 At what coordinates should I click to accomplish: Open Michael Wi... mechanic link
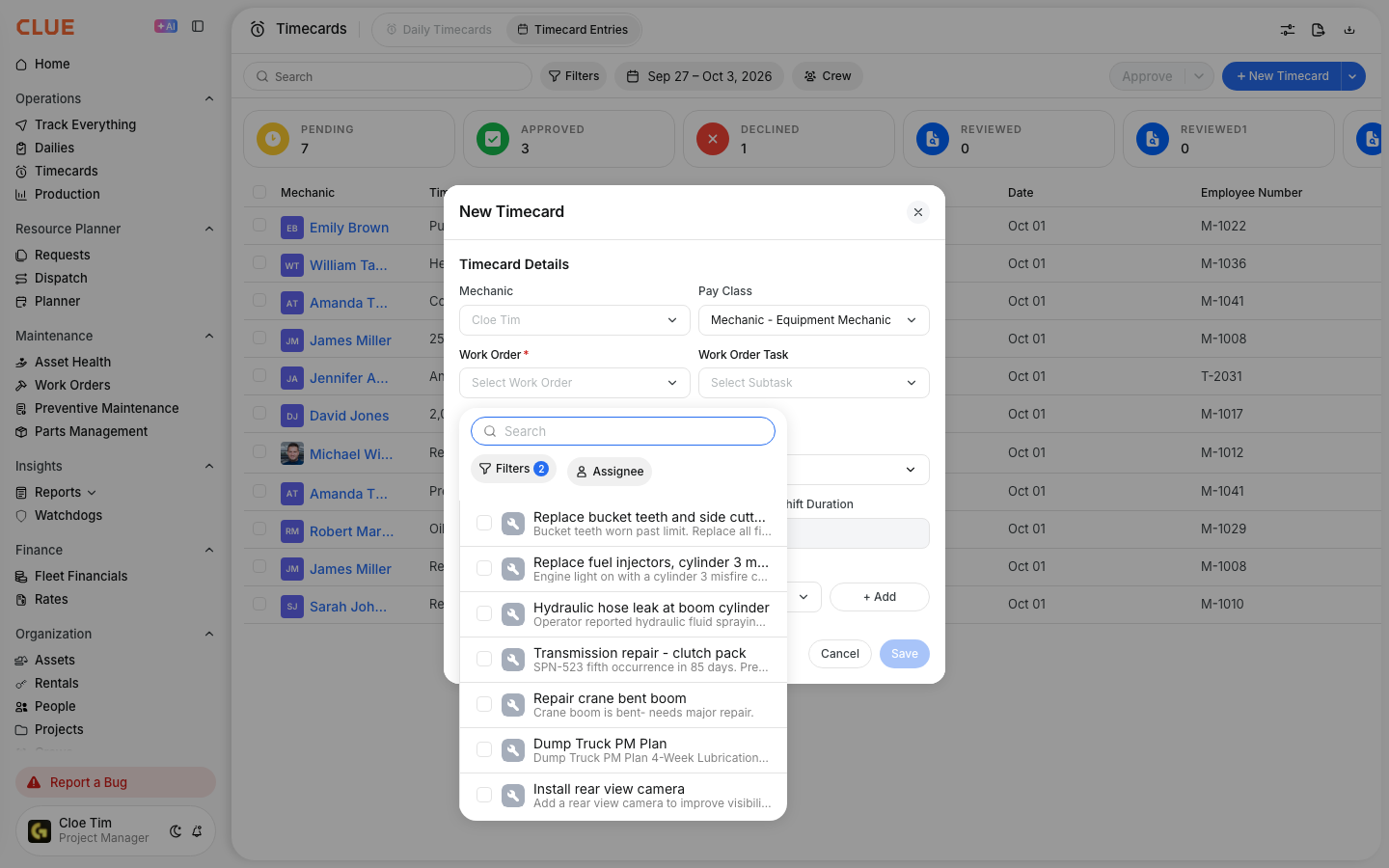(351, 454)
